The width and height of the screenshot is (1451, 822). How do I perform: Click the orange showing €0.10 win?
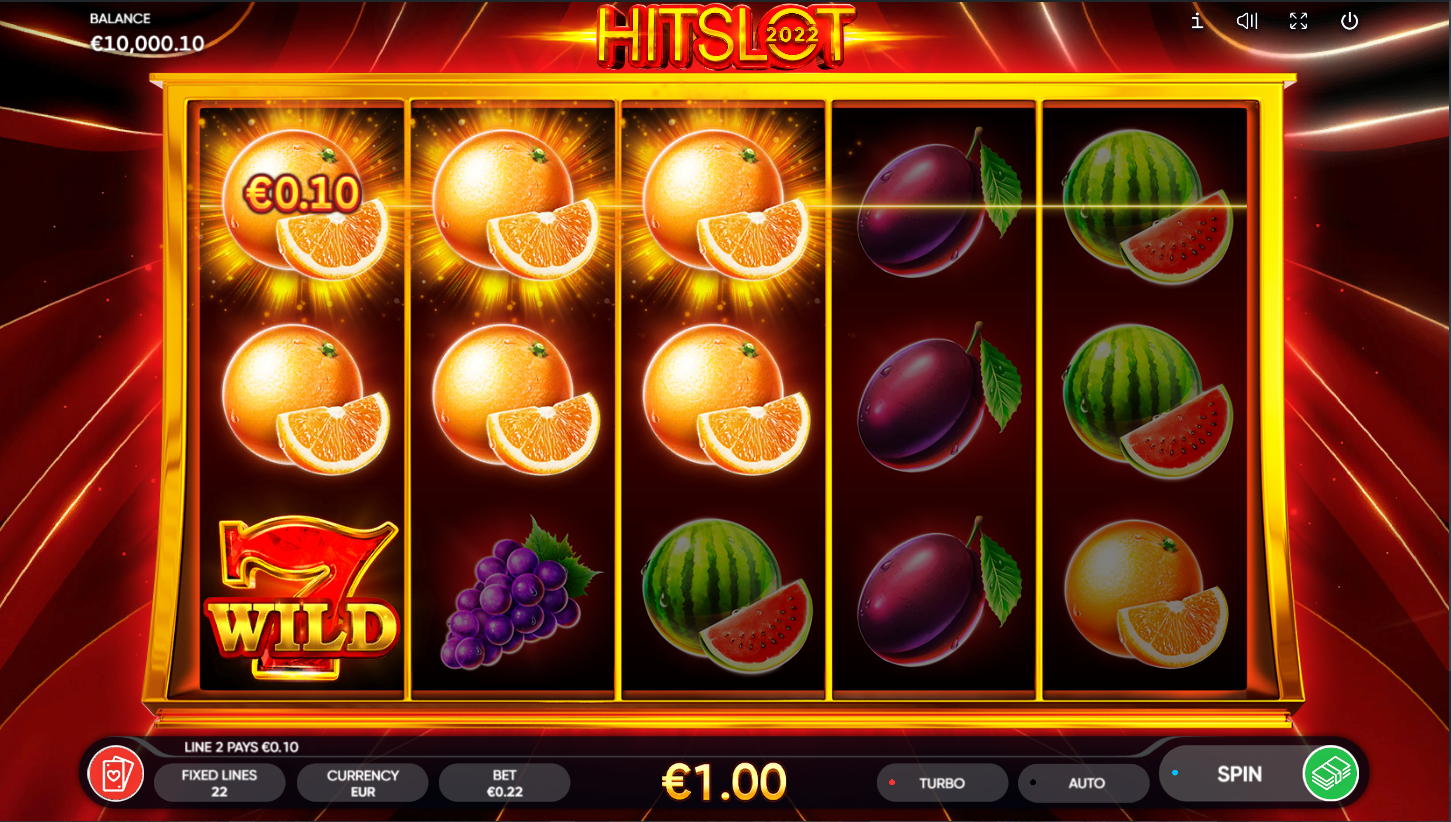[304, 204]
